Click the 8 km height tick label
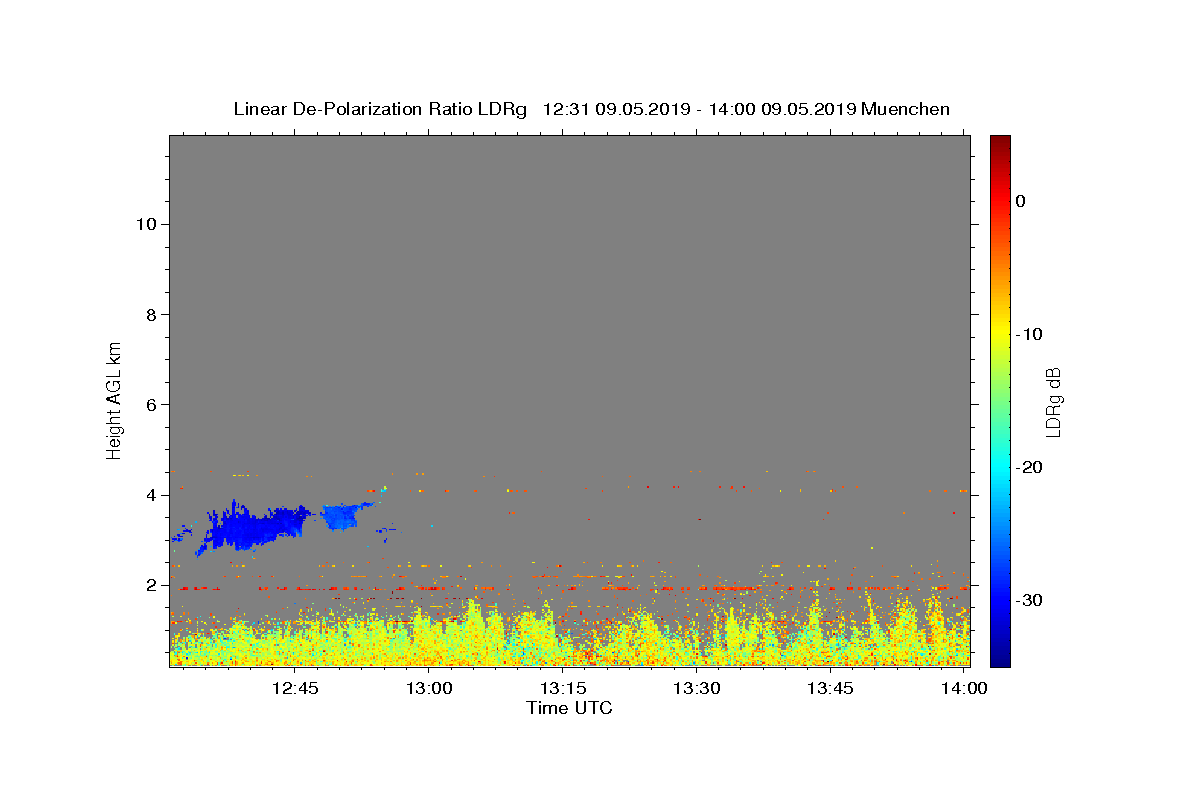The image size is (1200, 800). point(151,314)
